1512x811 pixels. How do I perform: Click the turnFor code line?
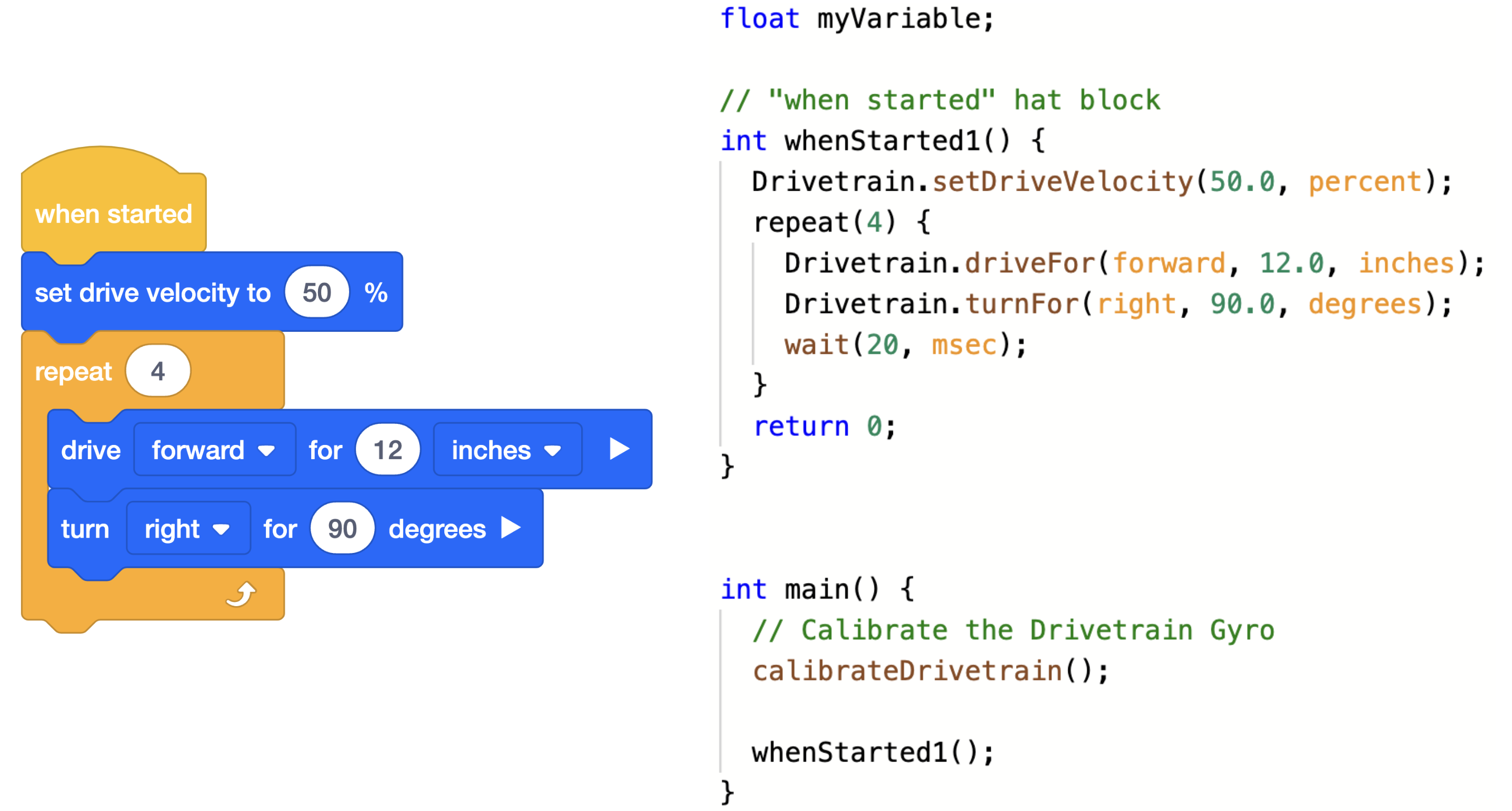[1117, 304]
